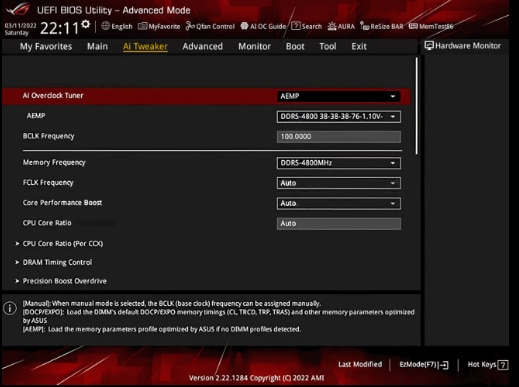Image resolution: width=519 pixels, height=387 pixels.
Task: Select the Ai Tweaker tab
Action: tap(145, 46)
